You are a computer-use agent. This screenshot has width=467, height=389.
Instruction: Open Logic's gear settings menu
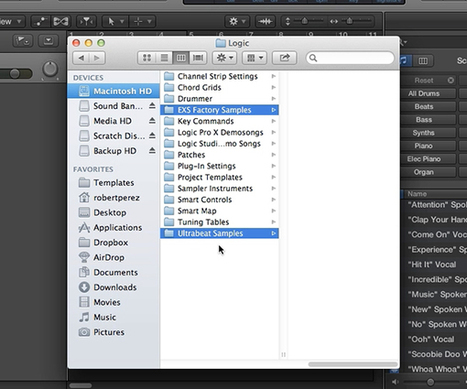(x=237, y=22)
